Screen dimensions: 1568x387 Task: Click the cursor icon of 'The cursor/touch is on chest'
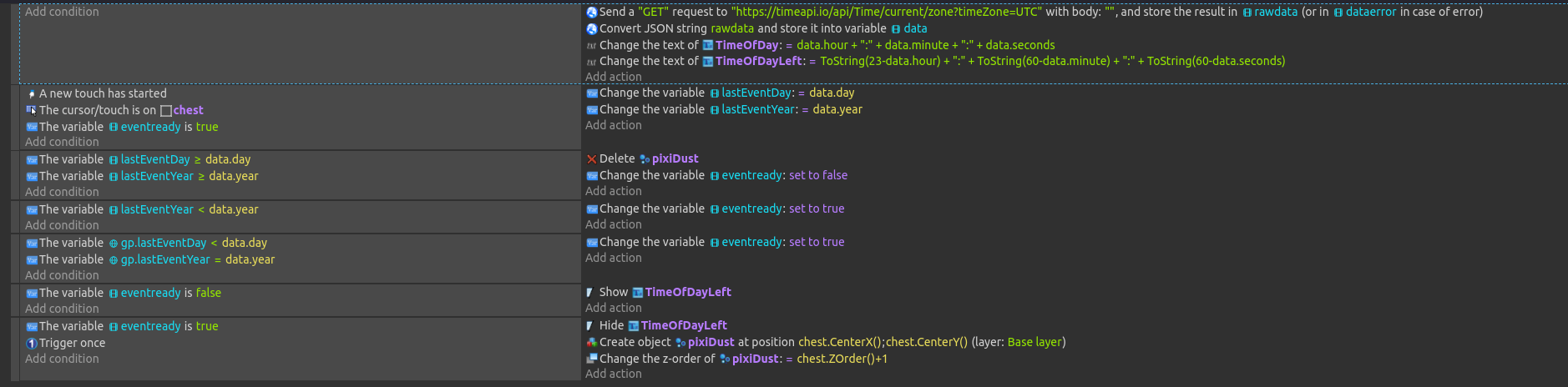point(32,110)
